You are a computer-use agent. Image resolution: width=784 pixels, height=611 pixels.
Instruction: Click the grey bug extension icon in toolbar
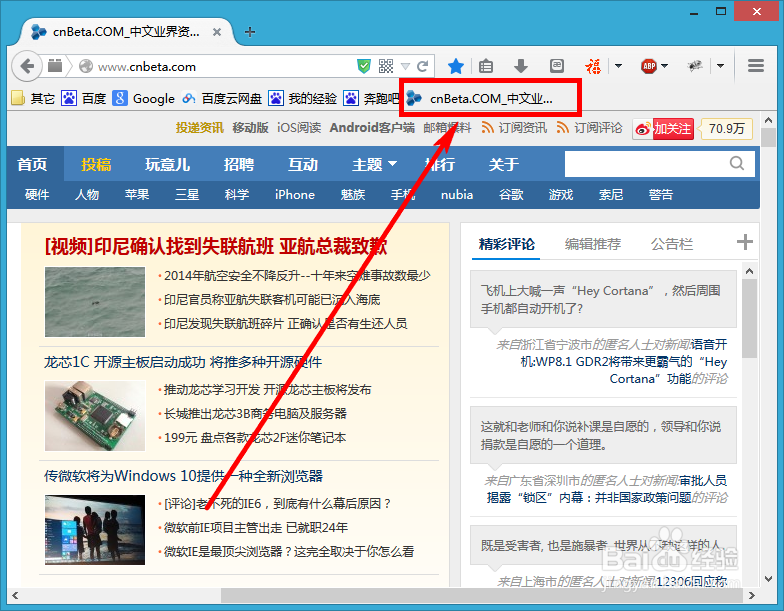click(x=694, y=66)
